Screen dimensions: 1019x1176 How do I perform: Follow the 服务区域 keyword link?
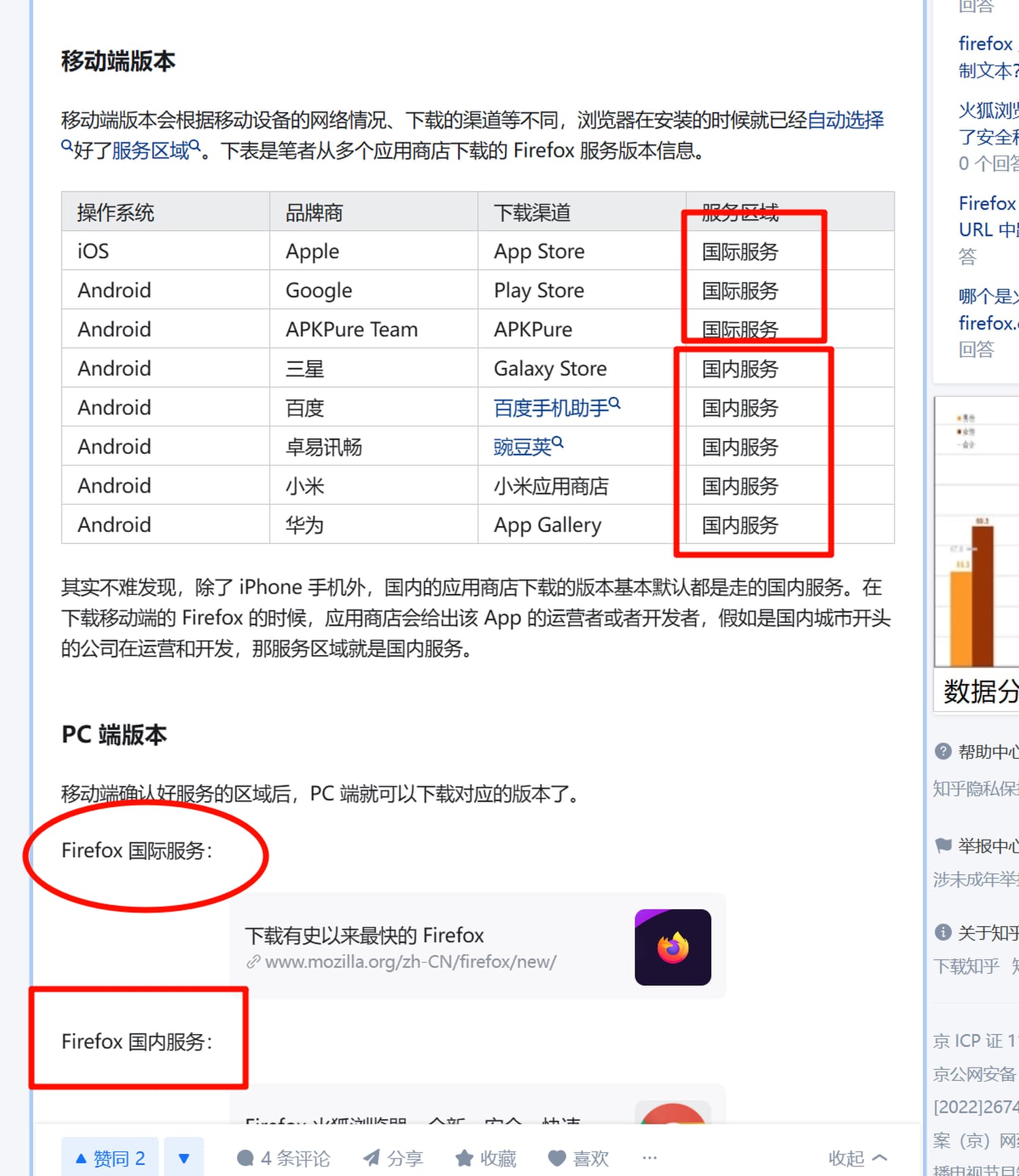pyautogui.click(x=151, y=150)
